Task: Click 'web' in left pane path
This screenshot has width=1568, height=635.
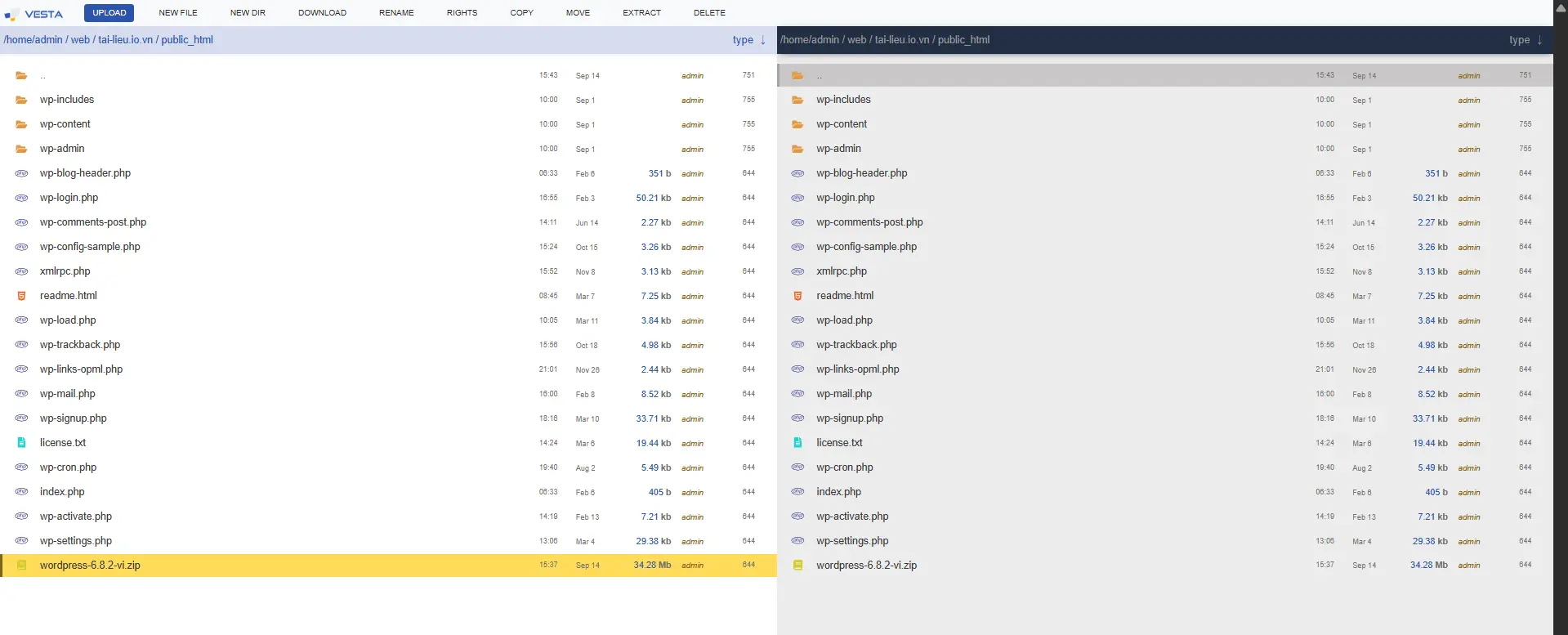Action: pos(80,40)
